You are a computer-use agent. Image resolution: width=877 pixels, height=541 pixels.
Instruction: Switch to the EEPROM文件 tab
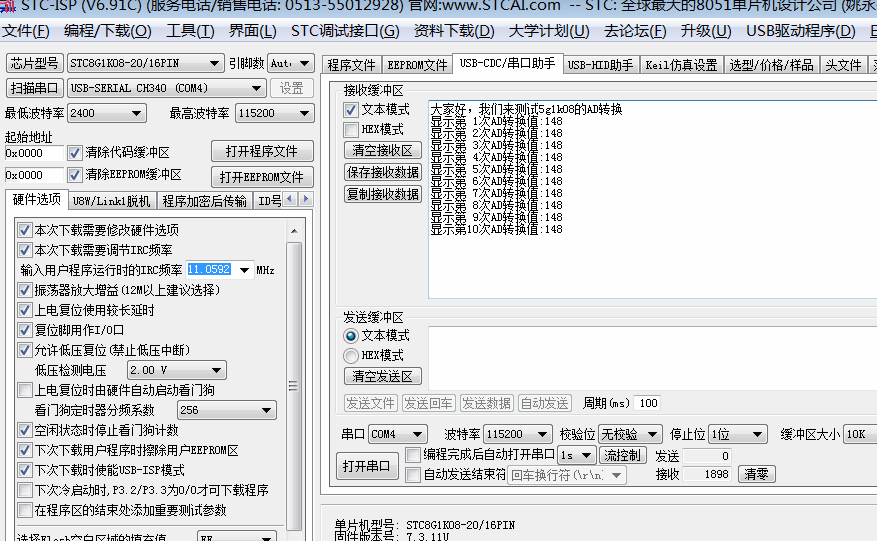click(417, 65)
